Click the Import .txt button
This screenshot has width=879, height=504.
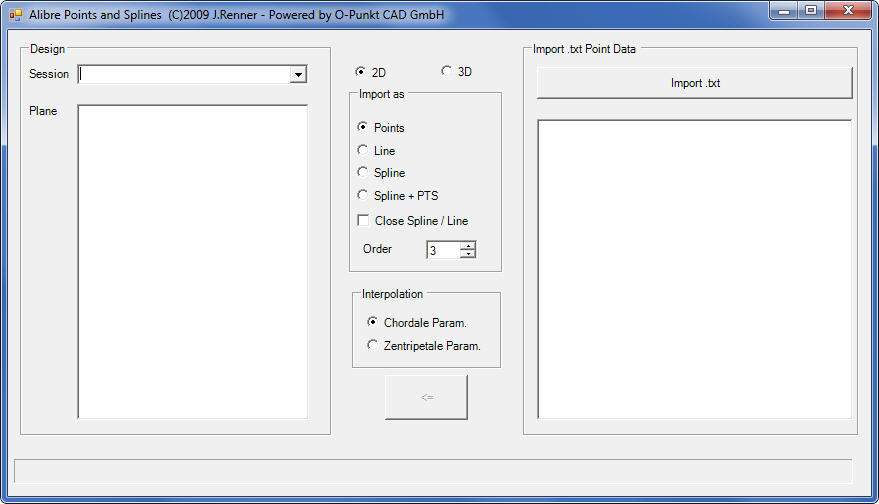click(695, 83)
